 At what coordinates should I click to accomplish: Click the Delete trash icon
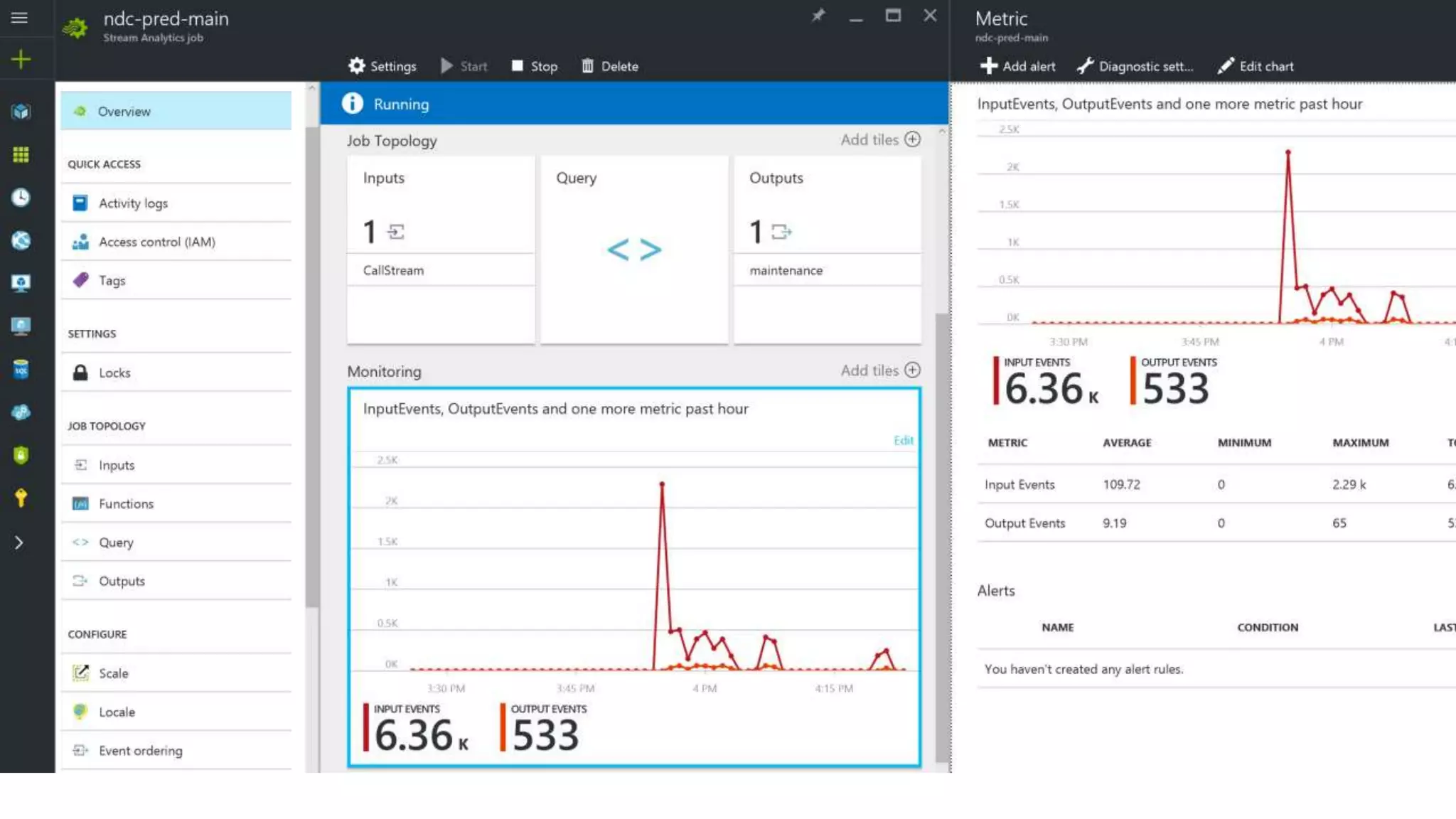[587, 66]
